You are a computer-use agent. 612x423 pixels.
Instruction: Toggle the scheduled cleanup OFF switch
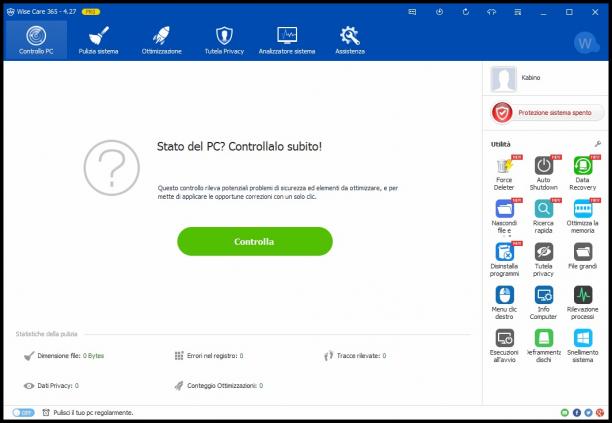coord(23,412)
